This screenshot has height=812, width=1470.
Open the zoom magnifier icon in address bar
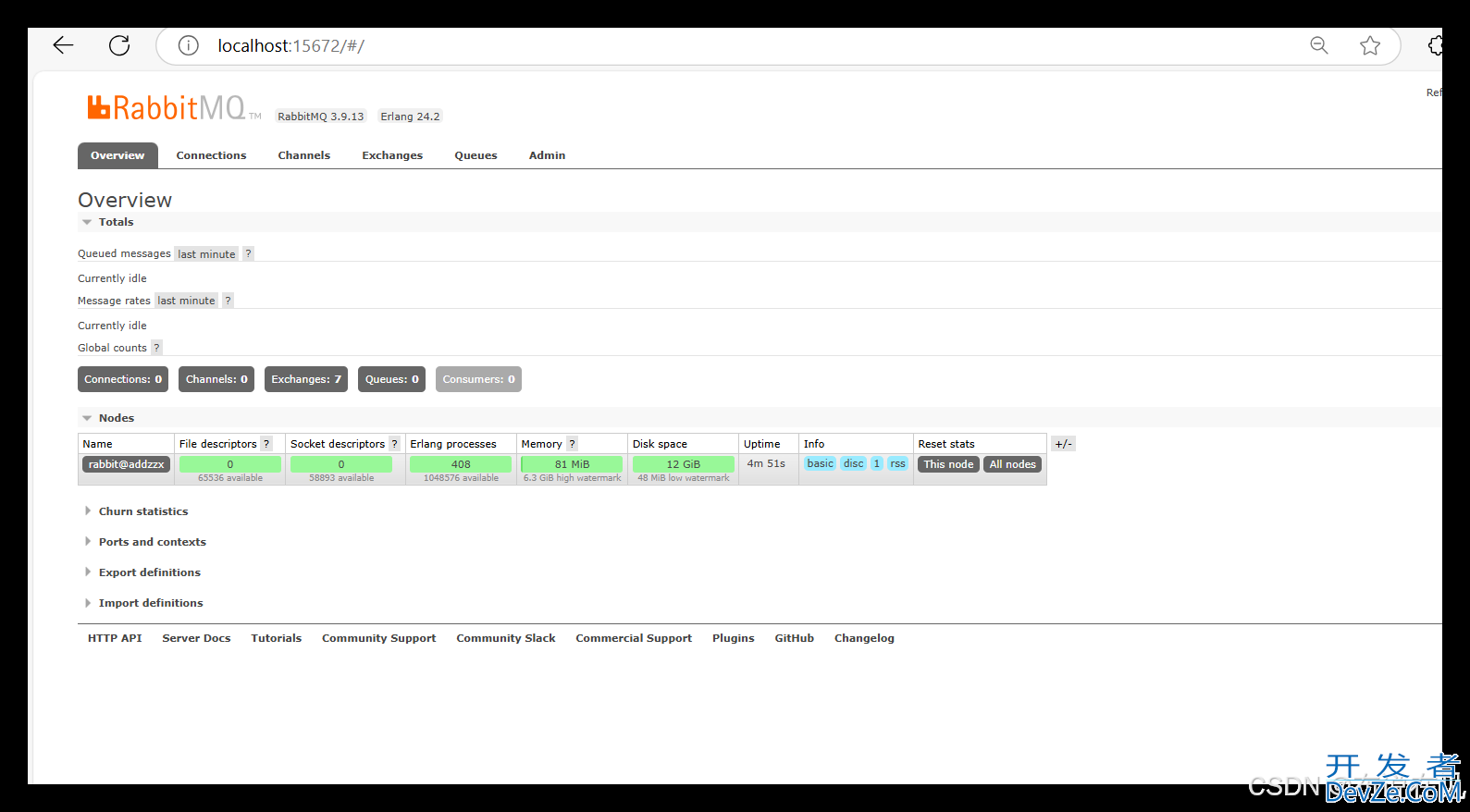(x=1319, y=45)
